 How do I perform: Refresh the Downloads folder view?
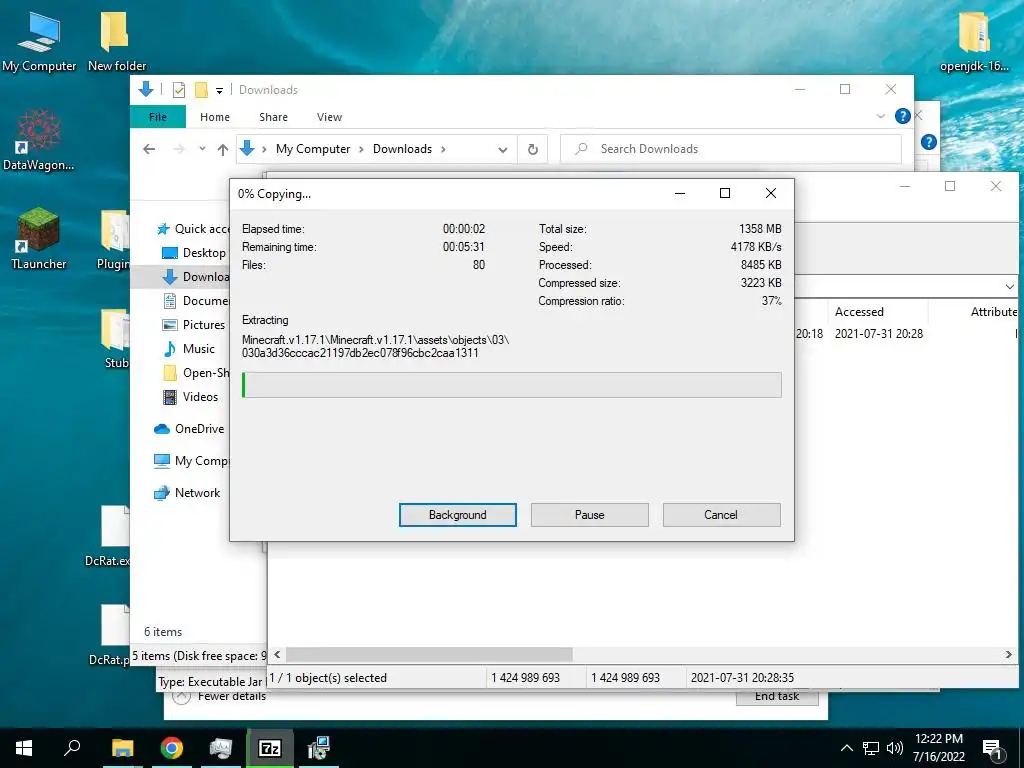click(x=533, y=150)
